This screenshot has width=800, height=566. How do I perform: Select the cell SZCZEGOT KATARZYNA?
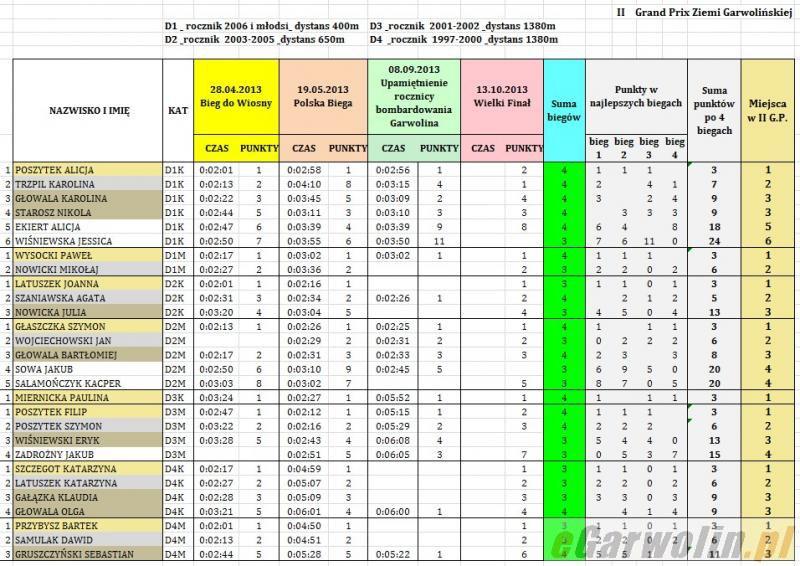(88, 469)
